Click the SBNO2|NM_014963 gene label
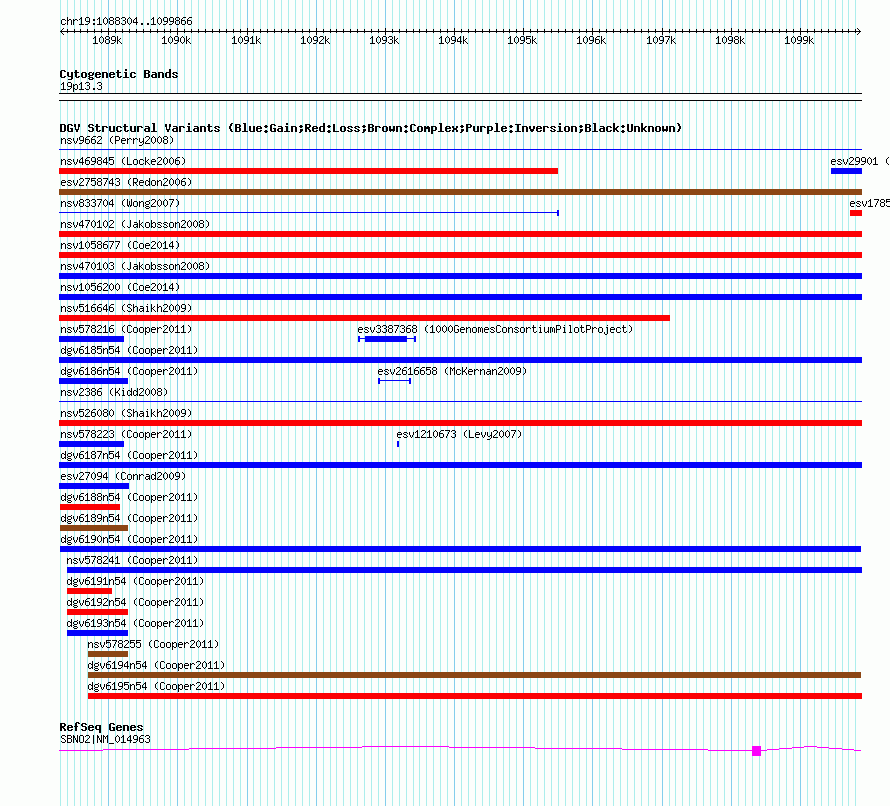 click(x=105, y=739)
